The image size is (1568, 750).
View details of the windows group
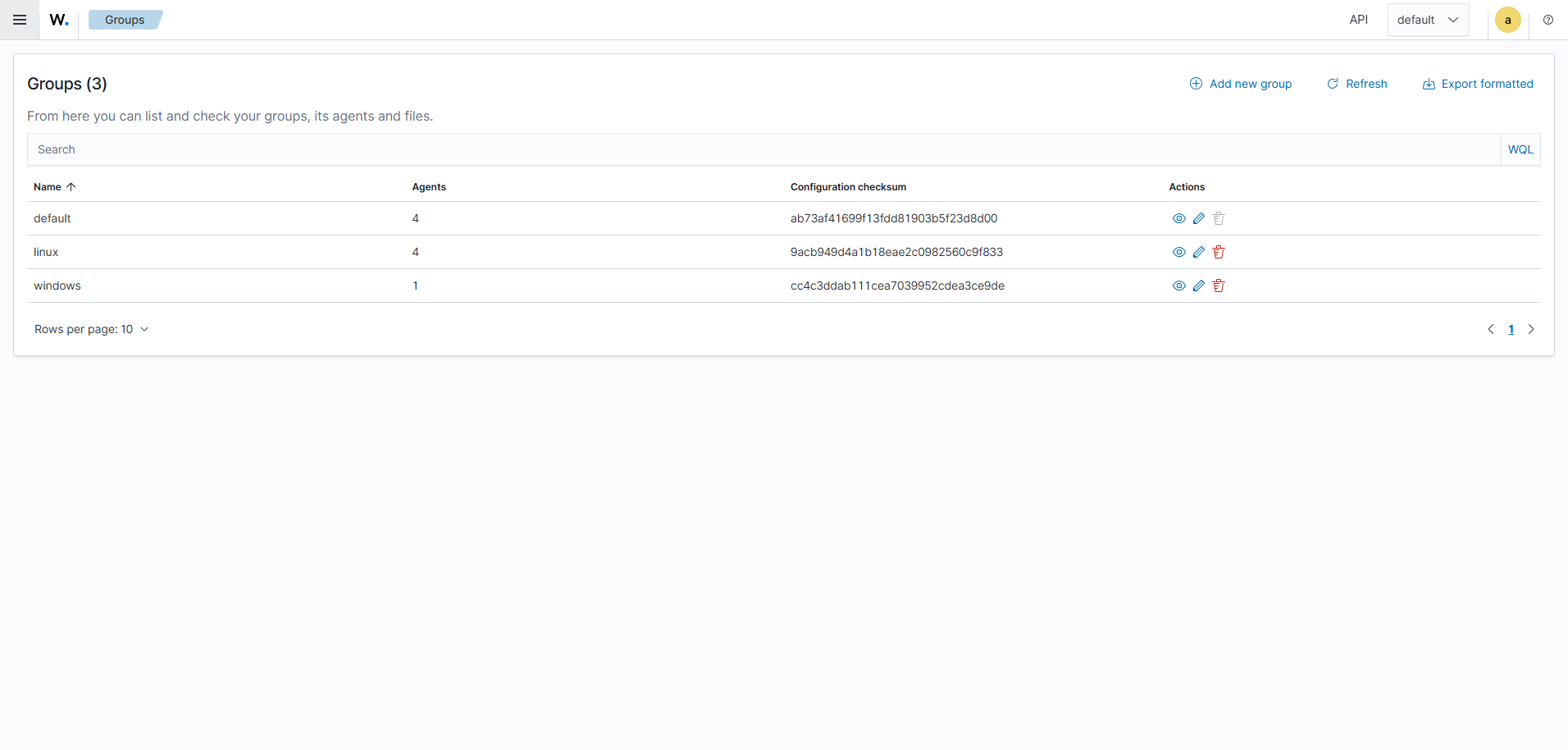pyautogui.click(x=1179, y=286)
